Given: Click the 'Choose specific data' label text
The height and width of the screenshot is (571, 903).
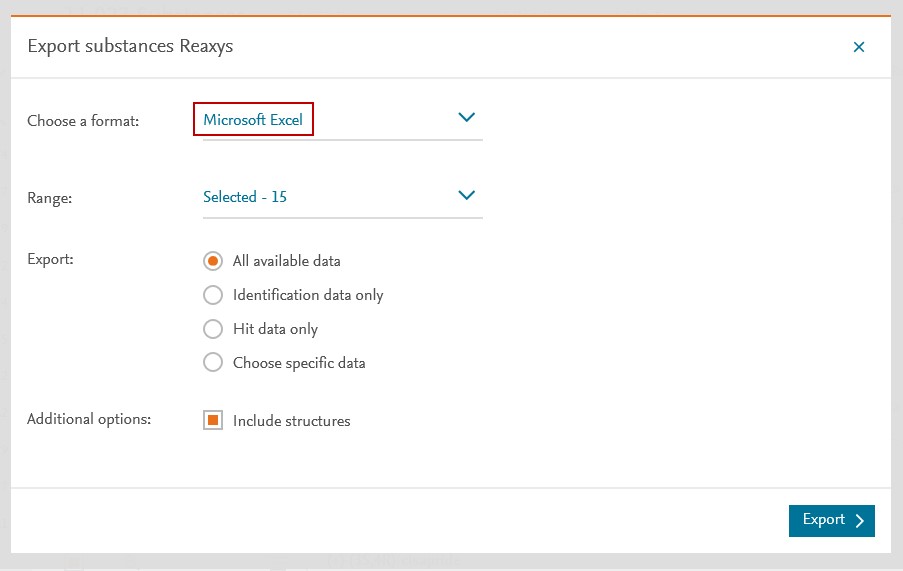Looking at the screenshot, I should coord(299,363).
